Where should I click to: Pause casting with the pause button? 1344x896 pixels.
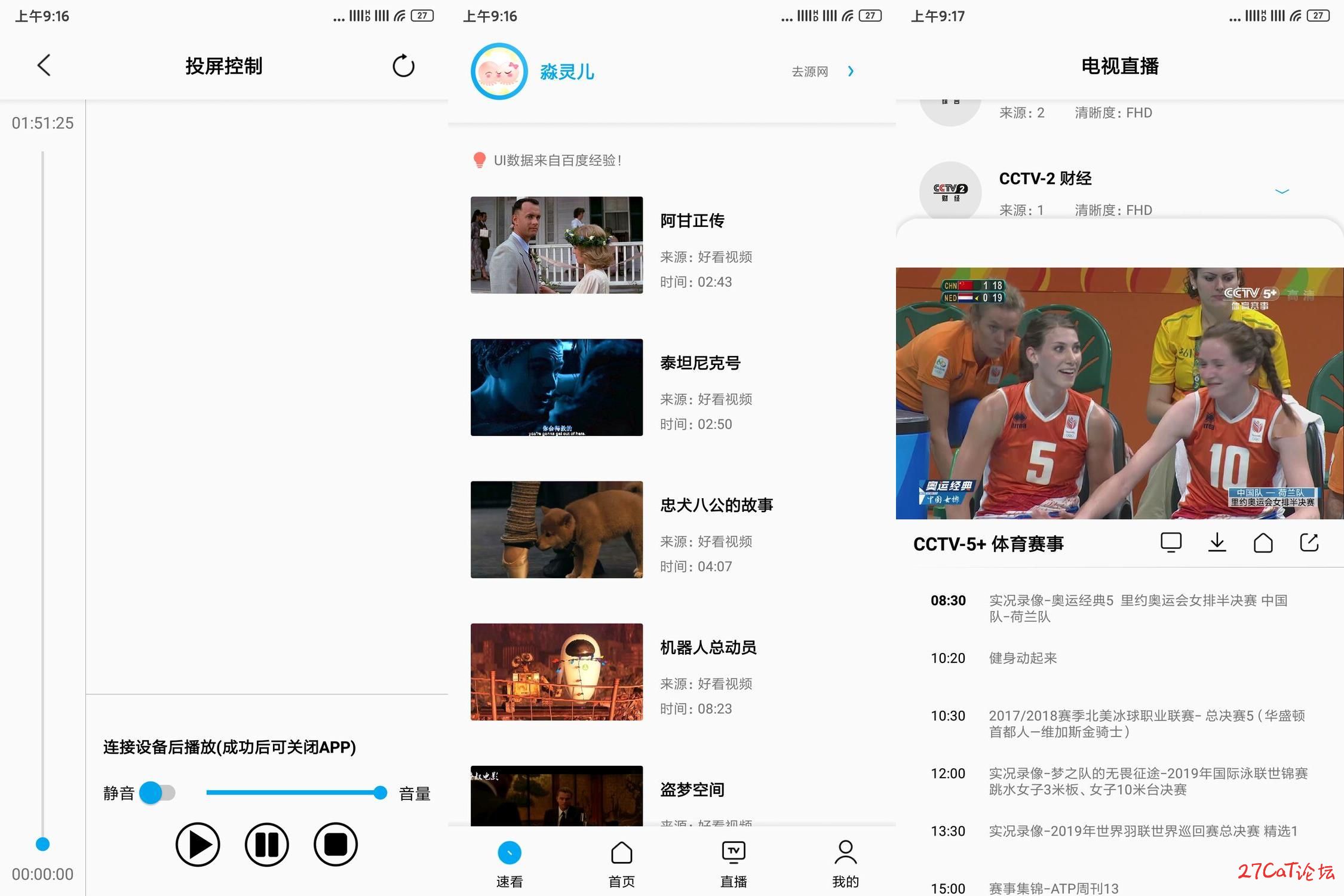pyautogui.click(x=267, y=844)
